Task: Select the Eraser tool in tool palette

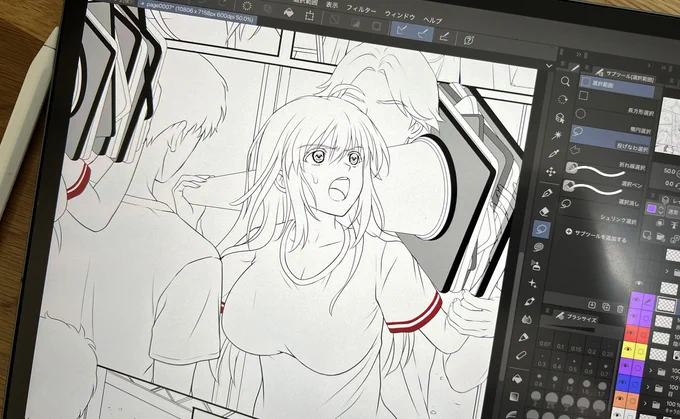Action: [x=544, y=211]
